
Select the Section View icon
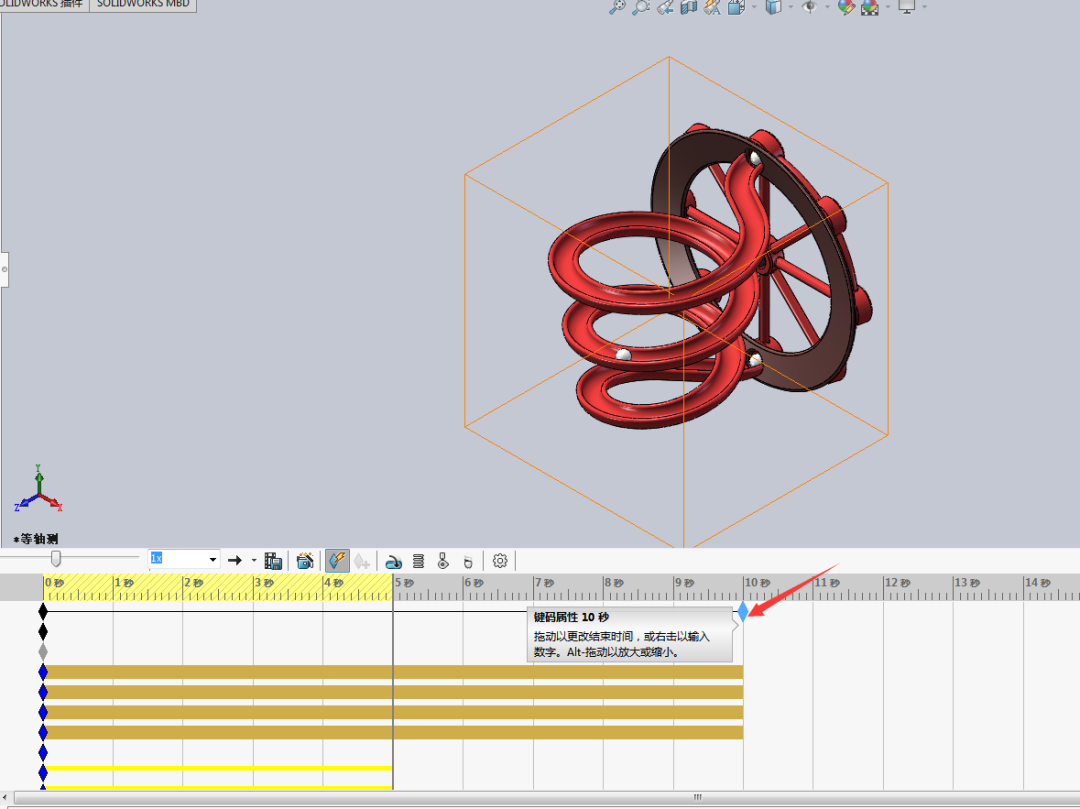click(x=689, y=7)
